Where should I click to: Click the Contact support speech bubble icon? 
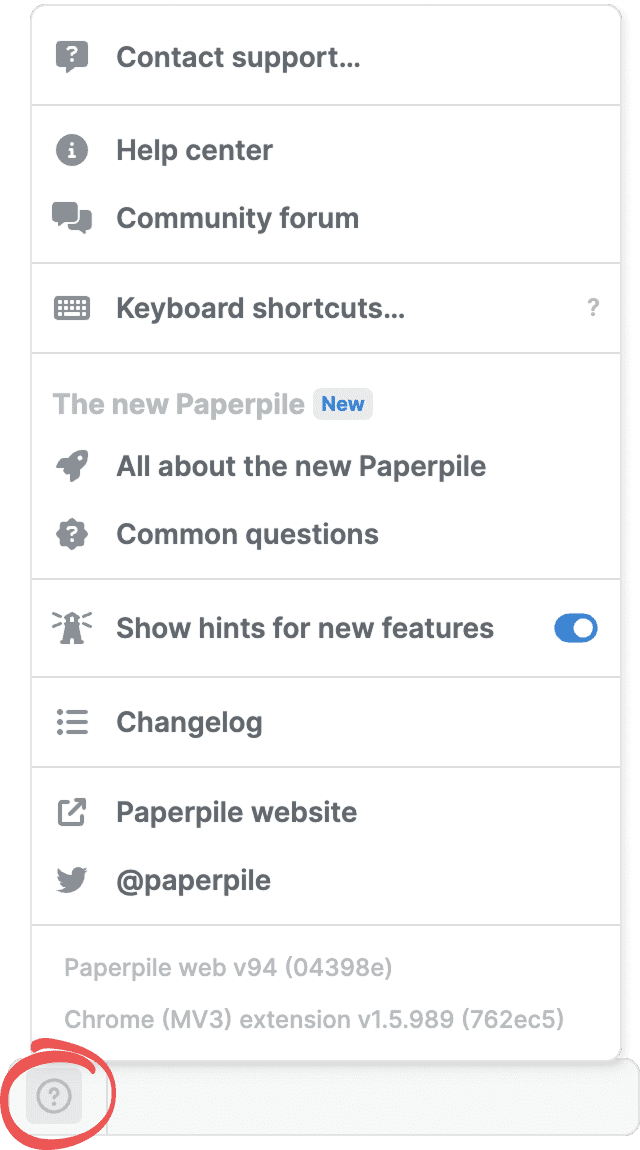pyautogui.click(x=71, y=57)
